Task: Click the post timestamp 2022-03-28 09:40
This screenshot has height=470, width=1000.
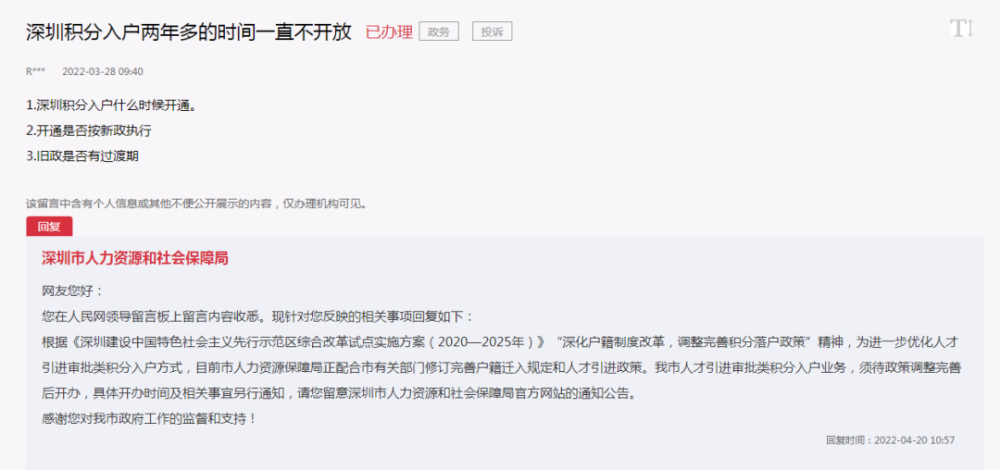Action: [103, 71]
